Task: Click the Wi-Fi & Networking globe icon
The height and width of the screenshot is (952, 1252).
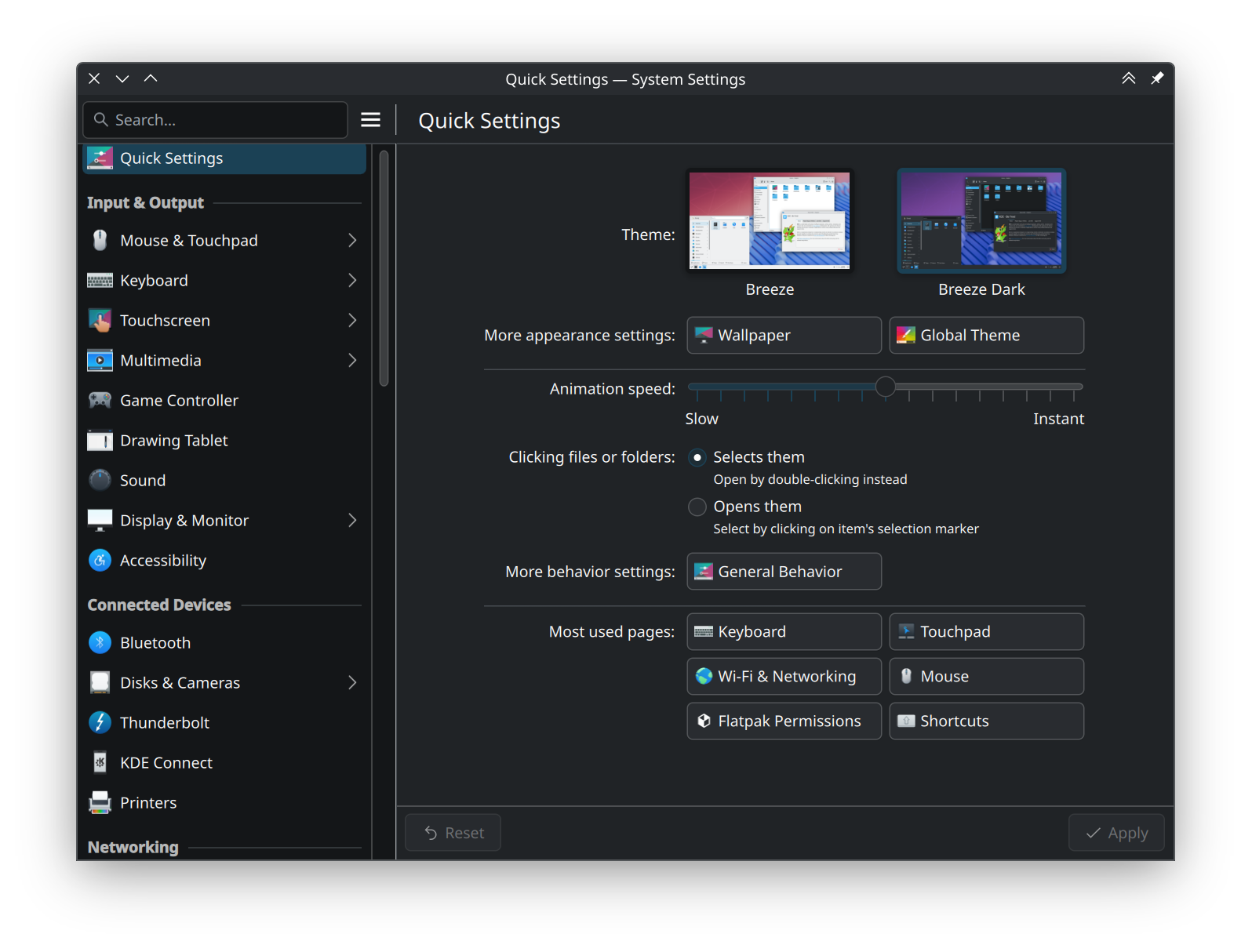Action: (x=704, y=676)
